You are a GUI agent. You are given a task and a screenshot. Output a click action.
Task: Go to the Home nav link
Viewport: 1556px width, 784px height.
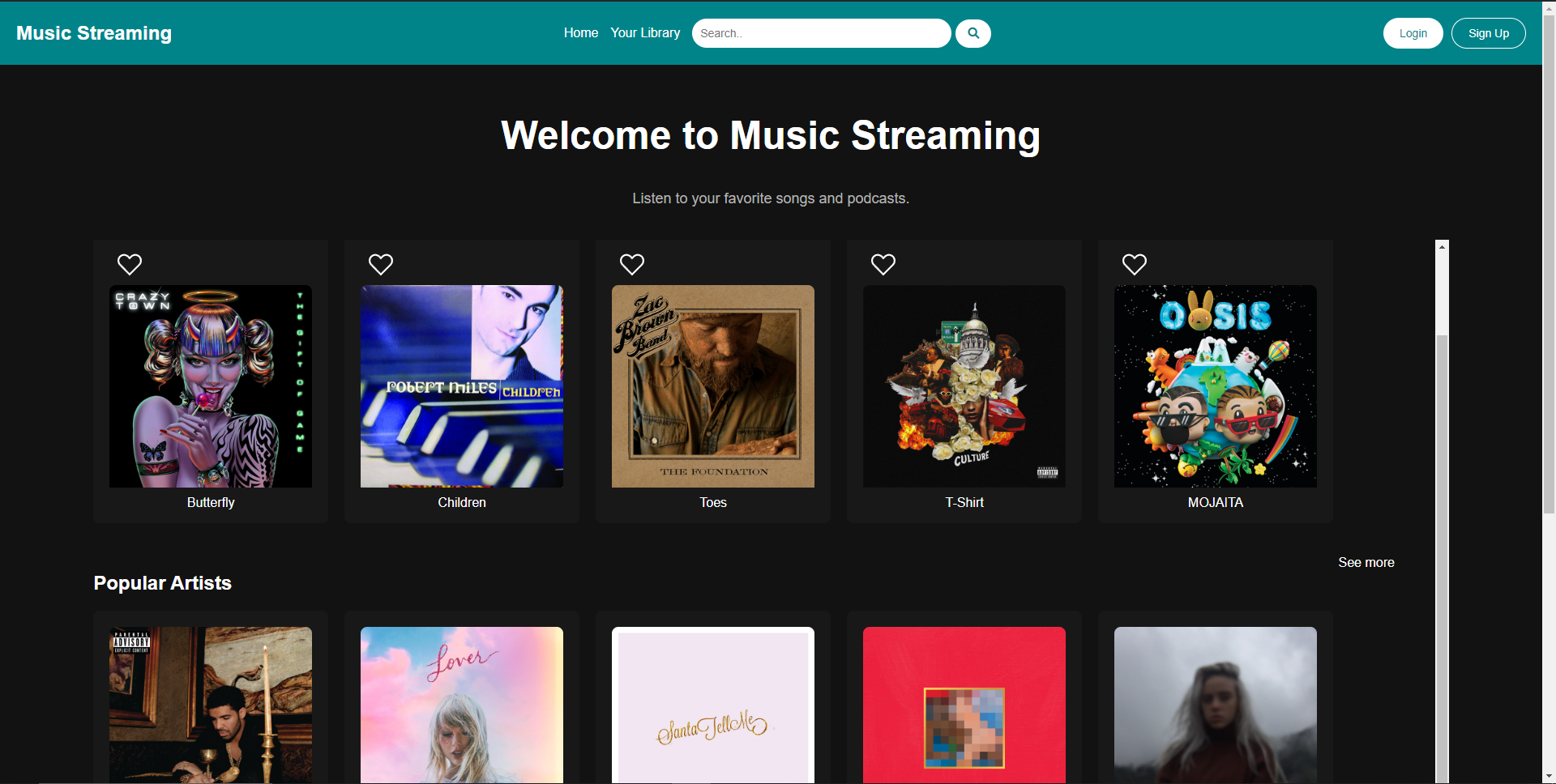click(581, 33)
